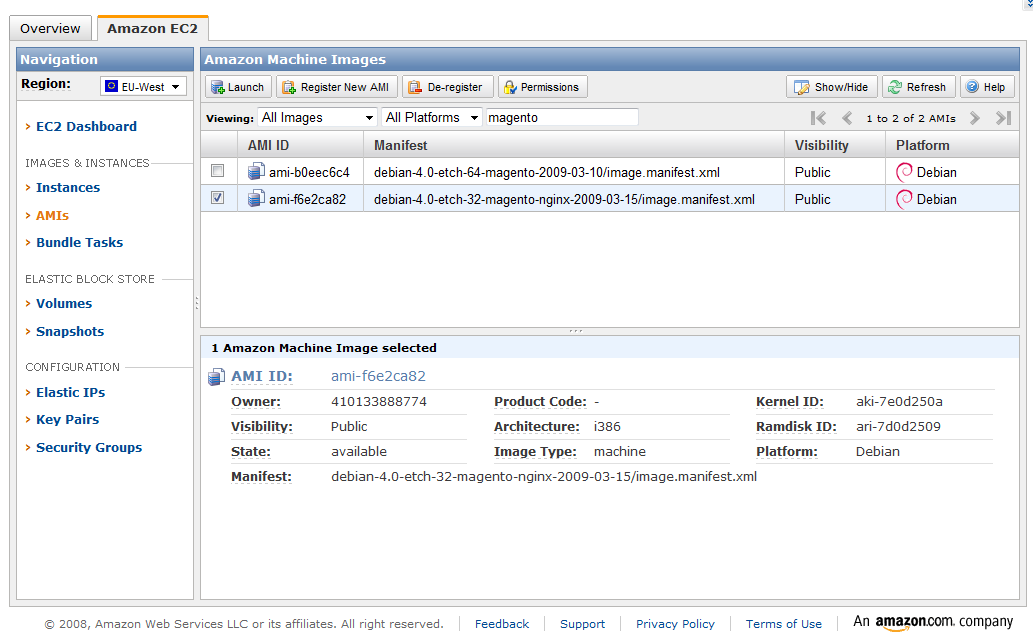Open the All Images viewing dropdown
The width and height of the screenshot is (1033, 637).
(x=318, y=117)
